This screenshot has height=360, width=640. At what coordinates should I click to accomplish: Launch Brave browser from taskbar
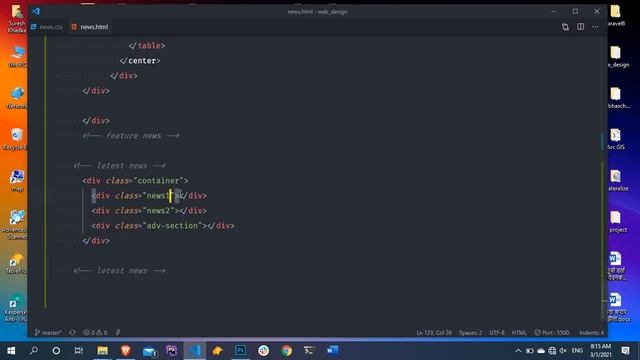point(125,351)
